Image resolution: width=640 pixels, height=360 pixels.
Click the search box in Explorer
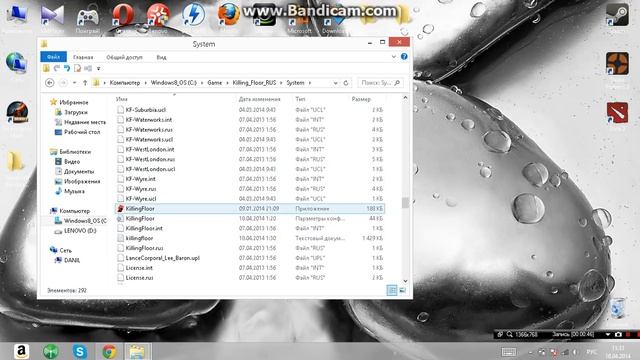pos(380,83)
